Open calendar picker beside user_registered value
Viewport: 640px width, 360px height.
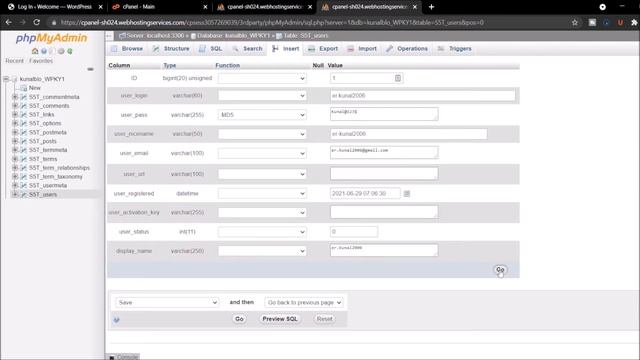pos(407,193)
